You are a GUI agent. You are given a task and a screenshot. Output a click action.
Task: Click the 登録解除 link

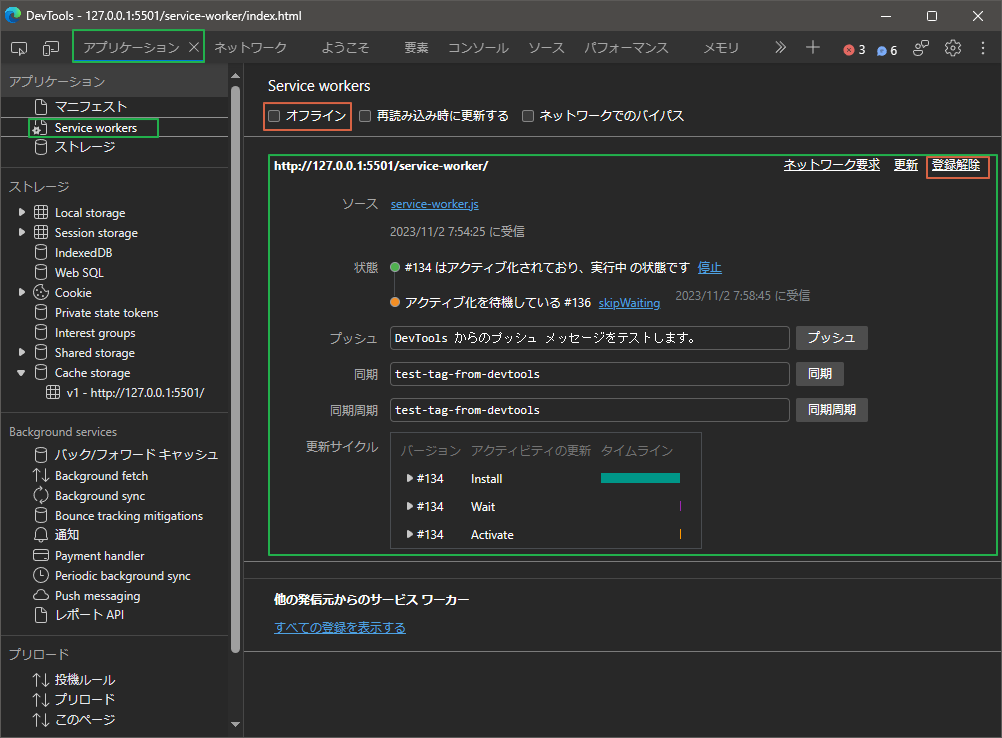tap(955, 164)
